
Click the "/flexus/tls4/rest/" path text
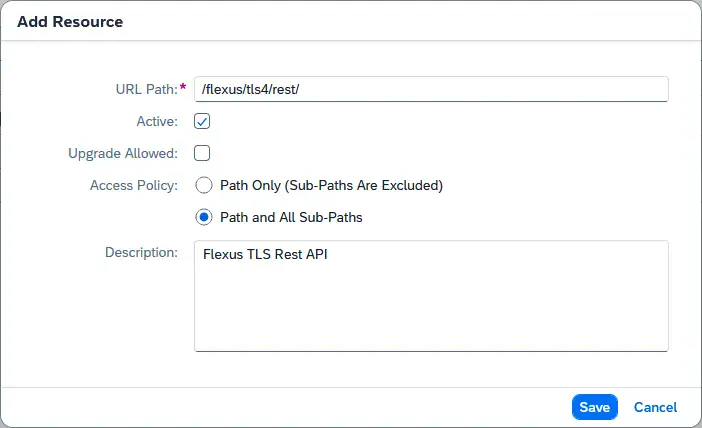click(258, 89)
